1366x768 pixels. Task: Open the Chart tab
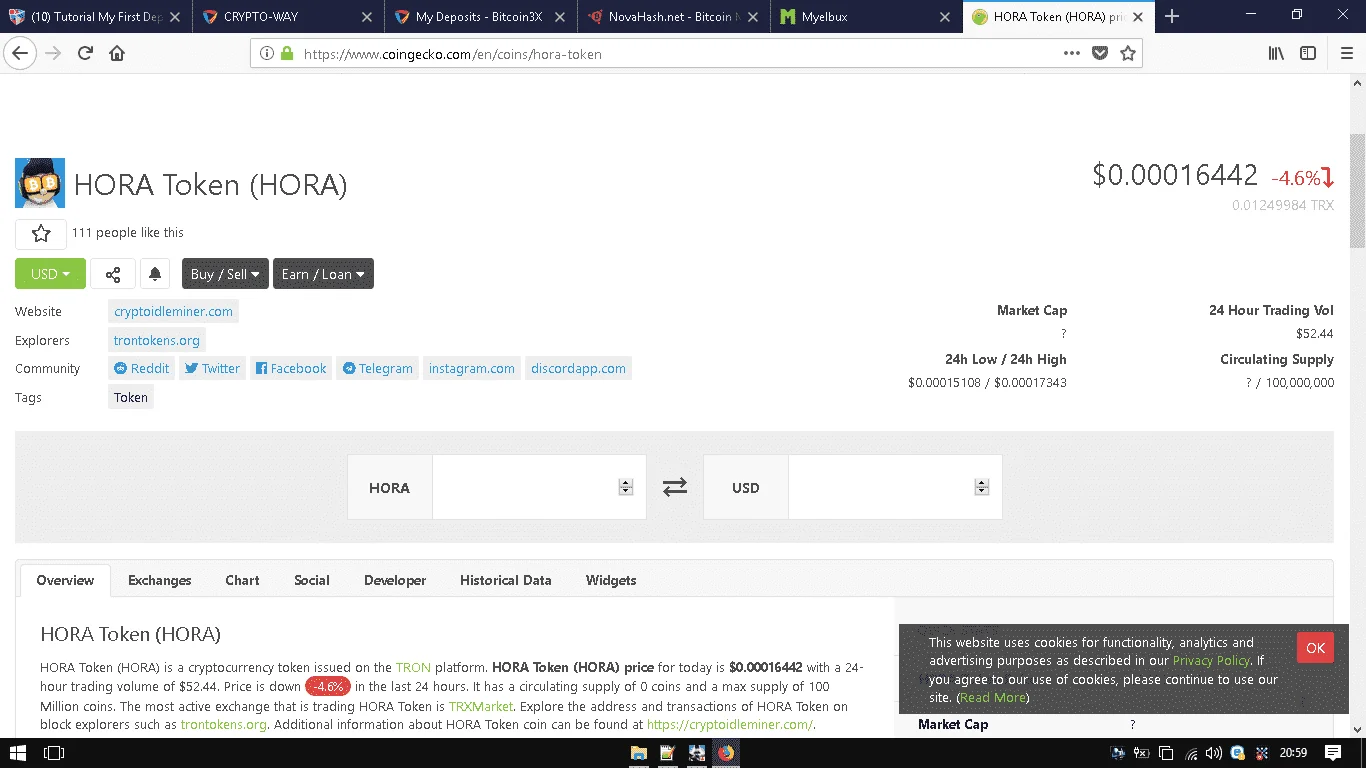(242, 580)
